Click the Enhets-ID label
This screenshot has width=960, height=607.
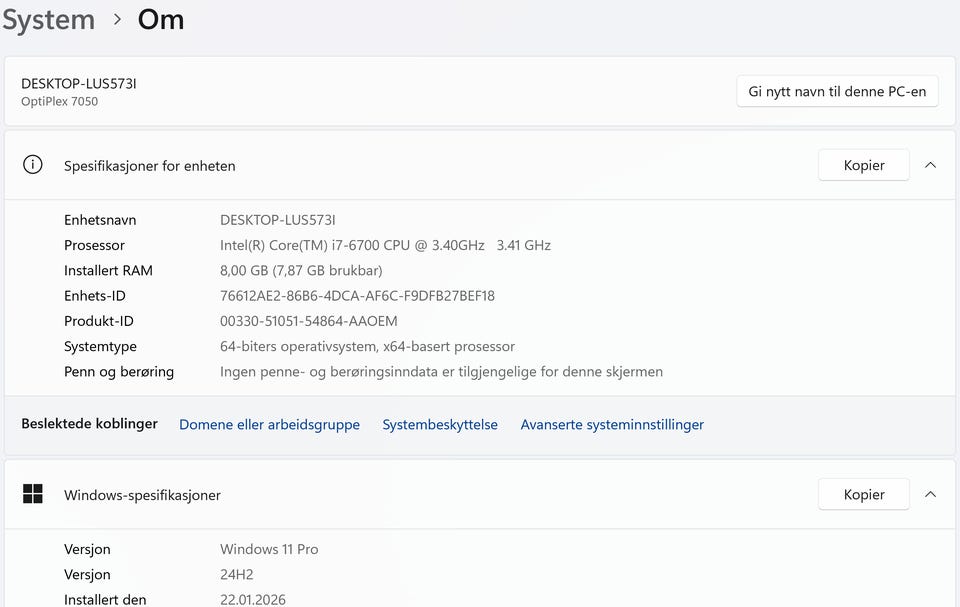[94, 296]
